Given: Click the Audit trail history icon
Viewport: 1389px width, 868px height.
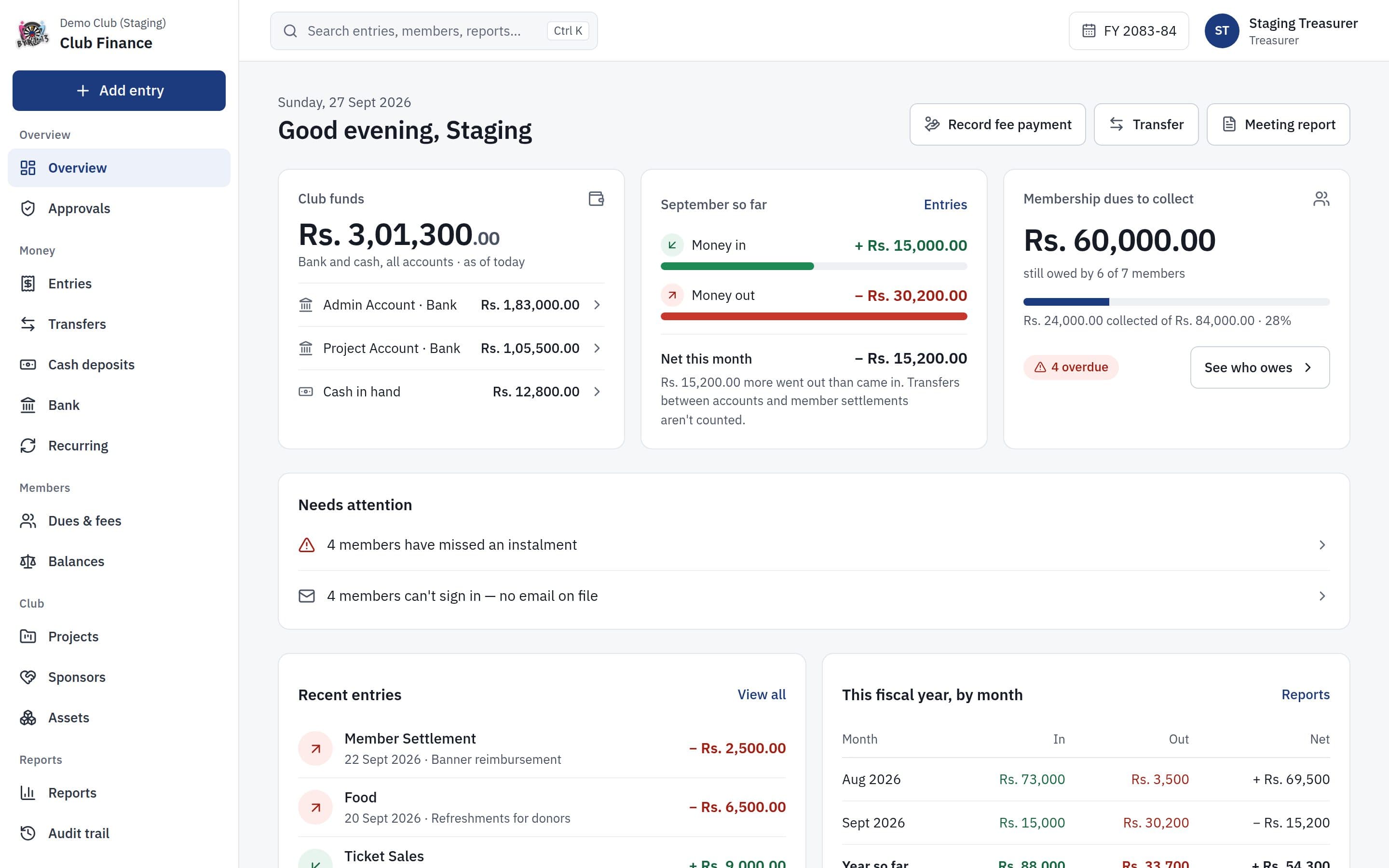Looking at the screenshot, I should 27,833.
